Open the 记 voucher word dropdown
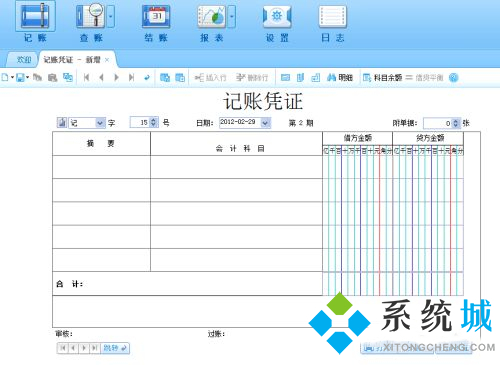This screenshot has width=500, height=365. coord(100,123)
